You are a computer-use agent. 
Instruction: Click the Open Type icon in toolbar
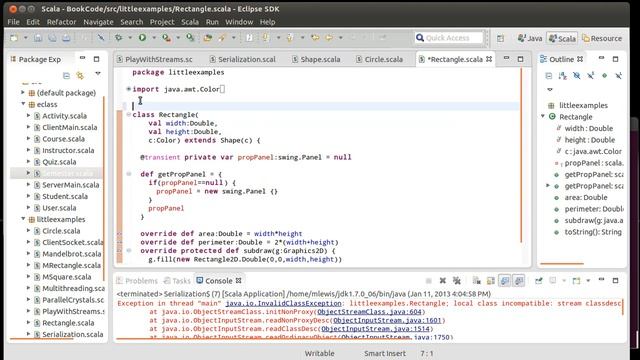208,38
